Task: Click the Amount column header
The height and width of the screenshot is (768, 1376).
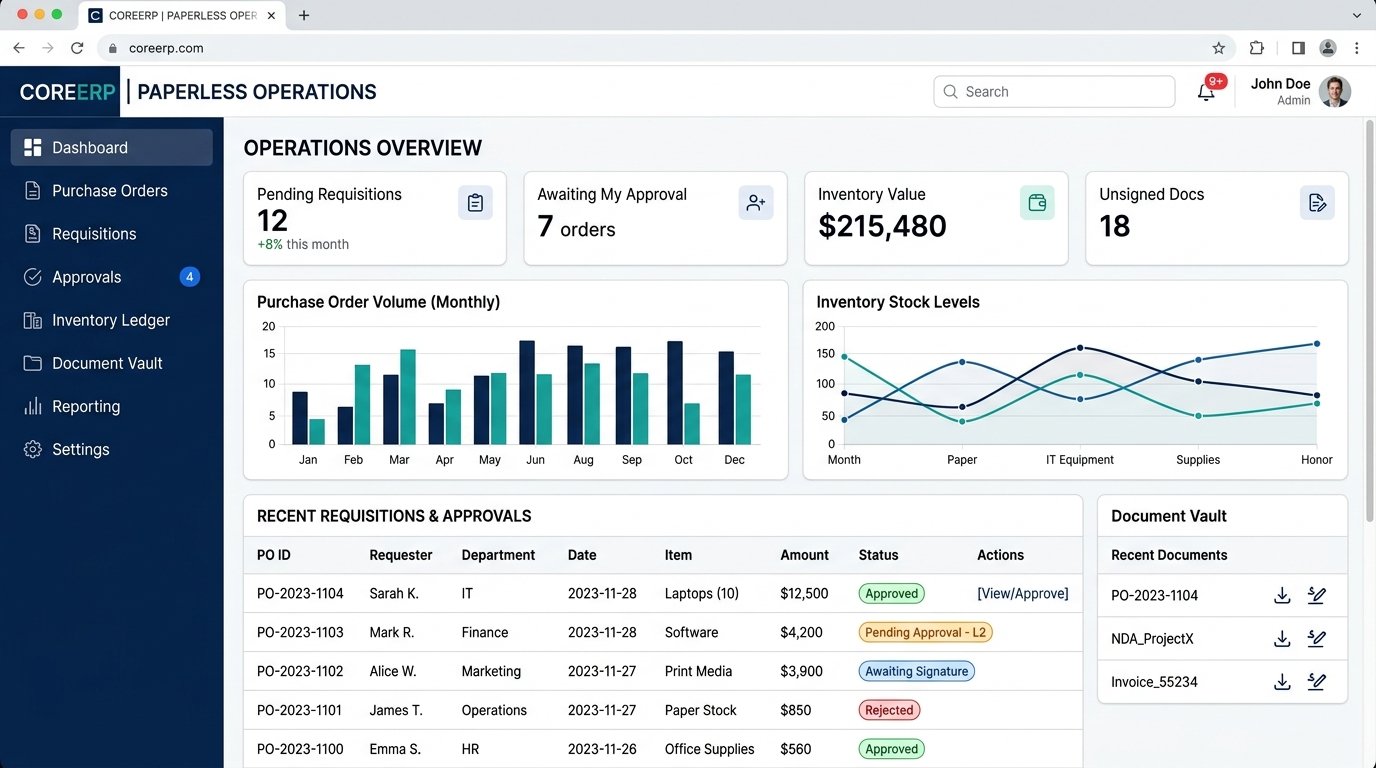Action: (805, 555)
